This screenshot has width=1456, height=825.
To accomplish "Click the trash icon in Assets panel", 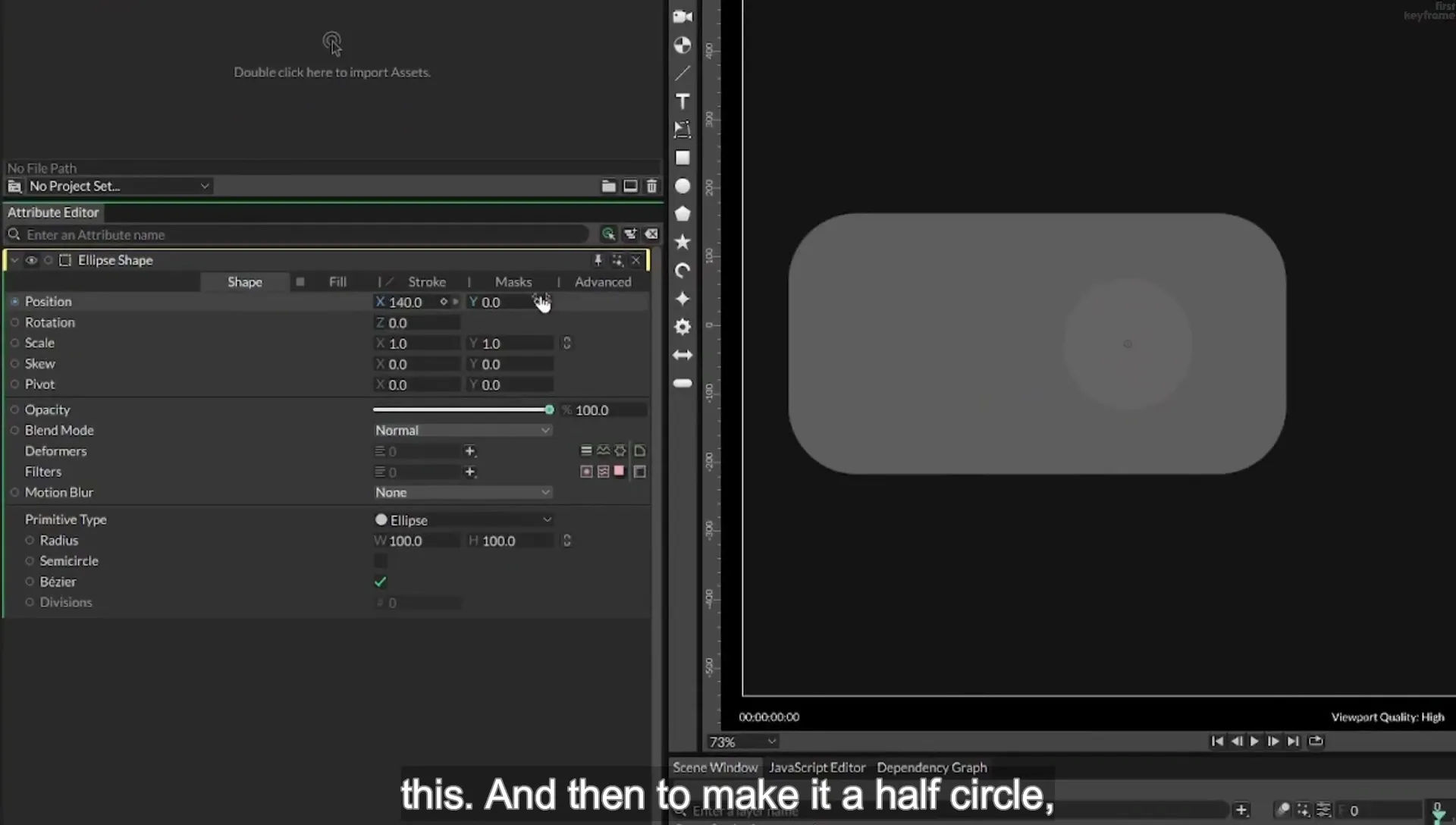I will 651,186.
